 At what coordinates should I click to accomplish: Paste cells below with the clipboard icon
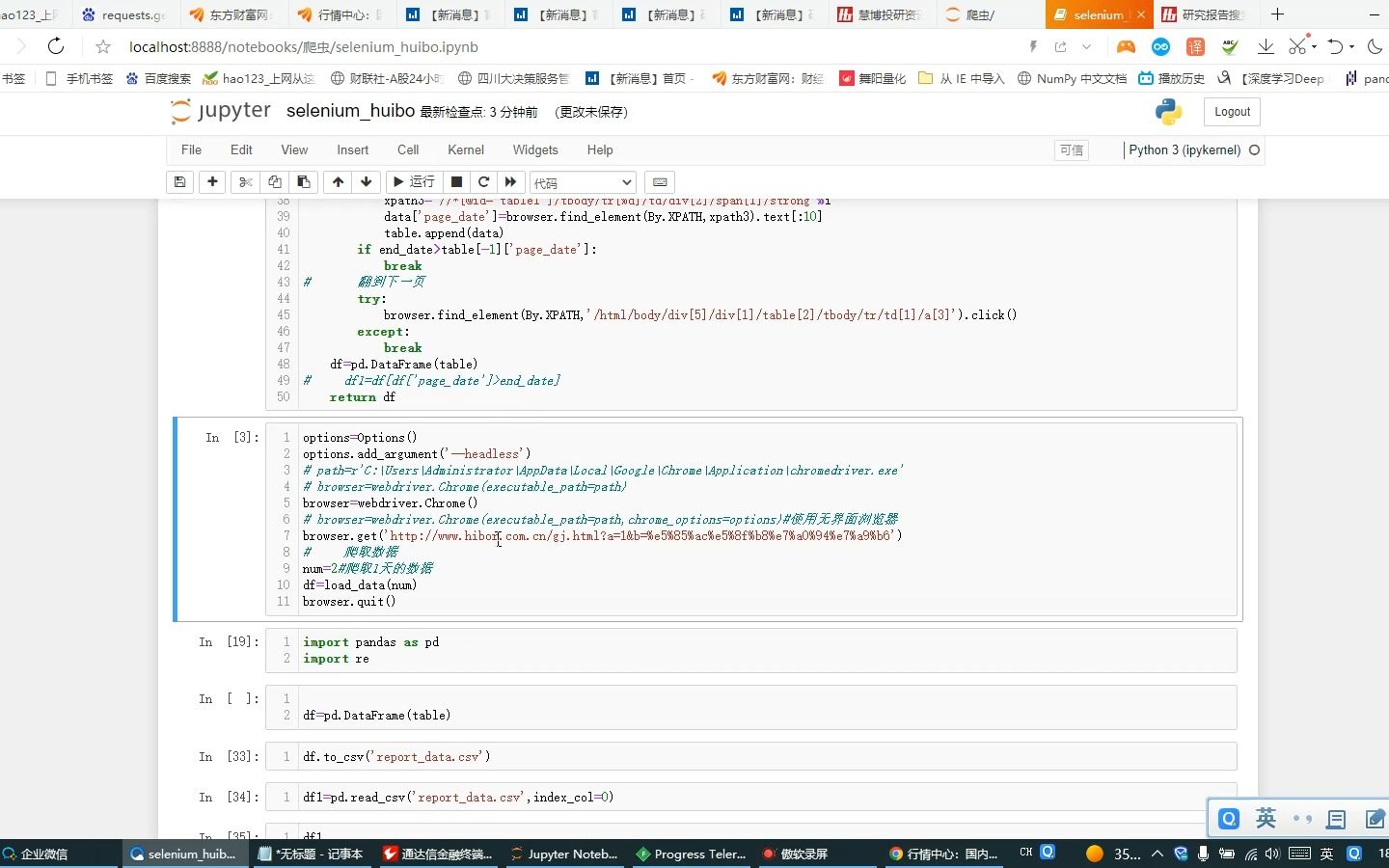coord(303,182)
